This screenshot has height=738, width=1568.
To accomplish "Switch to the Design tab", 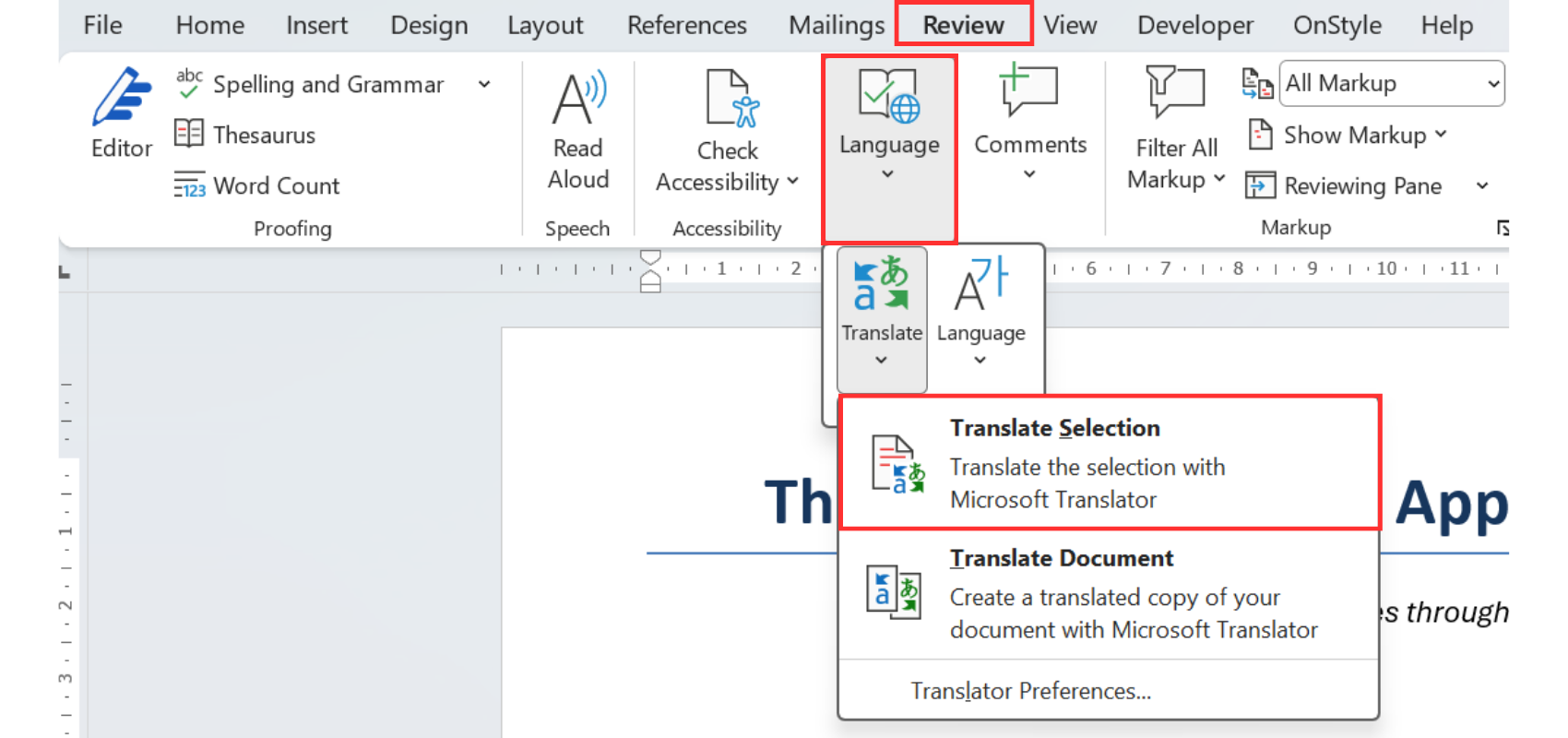I will [429, 25].
